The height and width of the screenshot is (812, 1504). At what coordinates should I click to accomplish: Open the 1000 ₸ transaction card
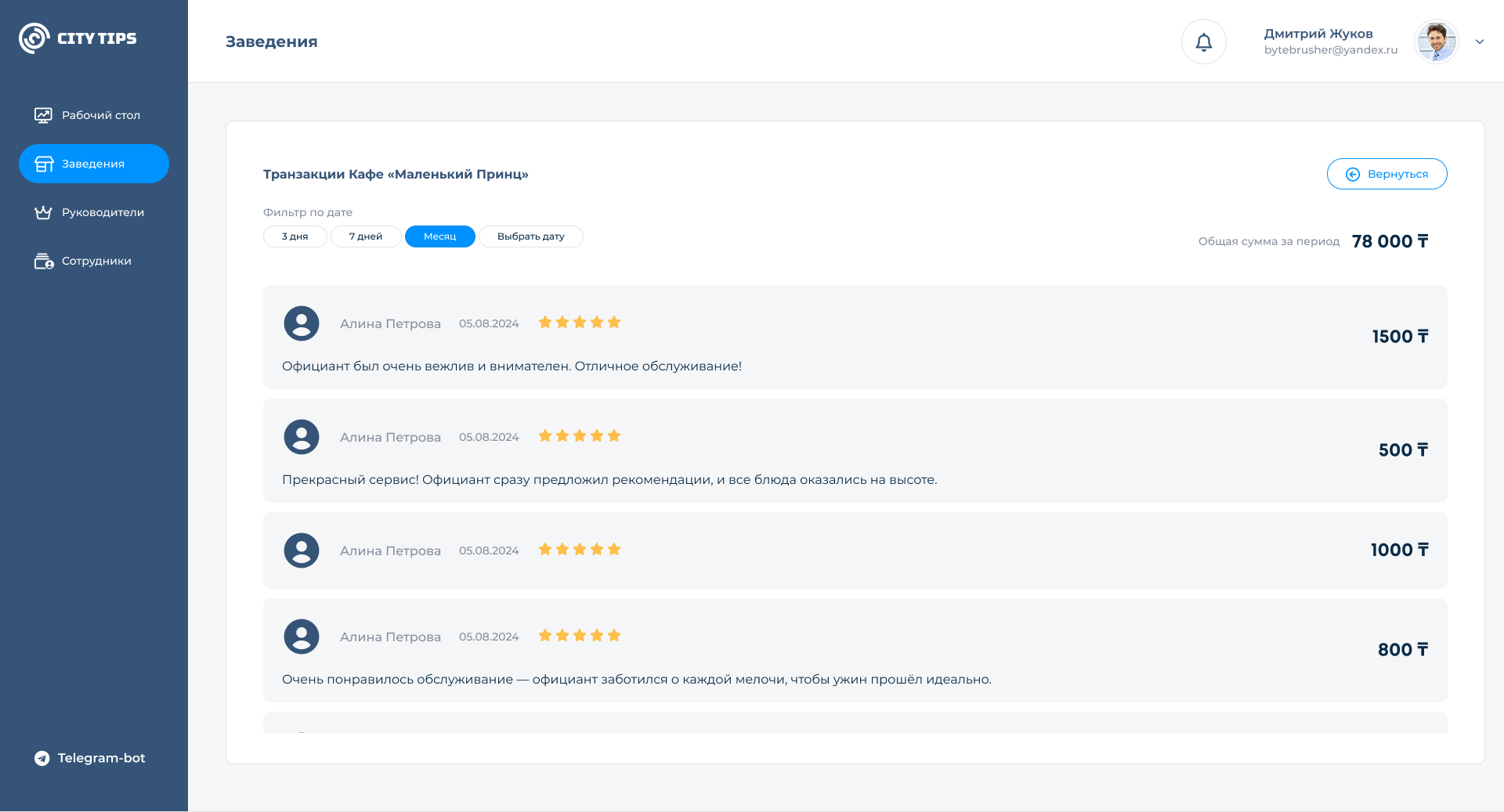[x=854, y=550]
